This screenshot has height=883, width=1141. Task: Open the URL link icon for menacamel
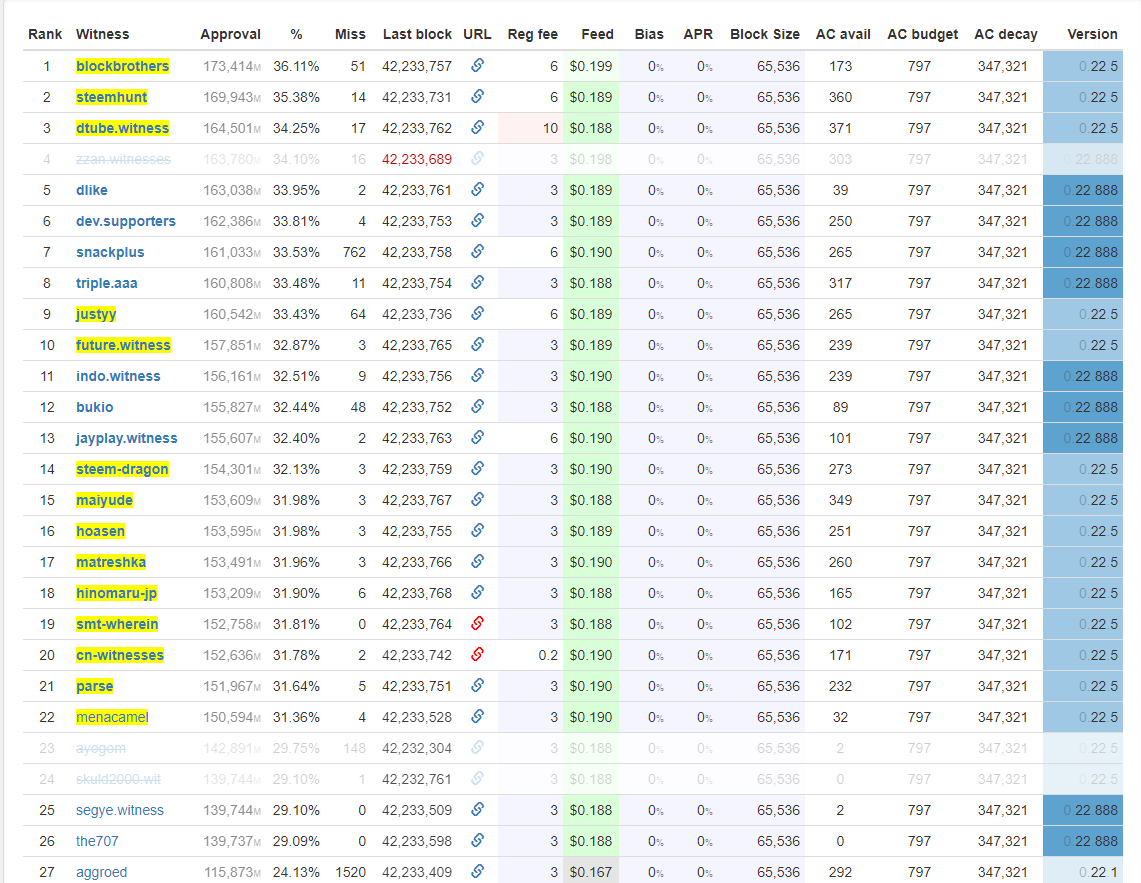tap(477, 716)
